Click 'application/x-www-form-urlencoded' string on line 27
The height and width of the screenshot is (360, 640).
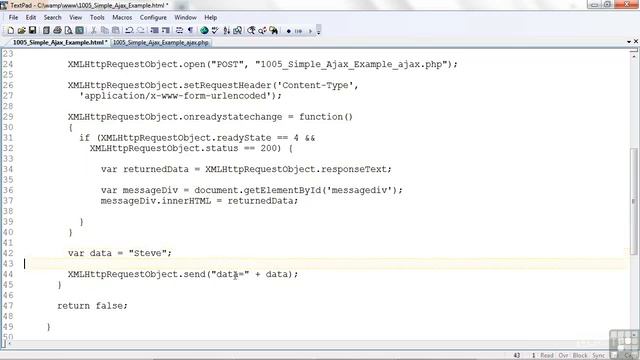[x=175, y=96]
